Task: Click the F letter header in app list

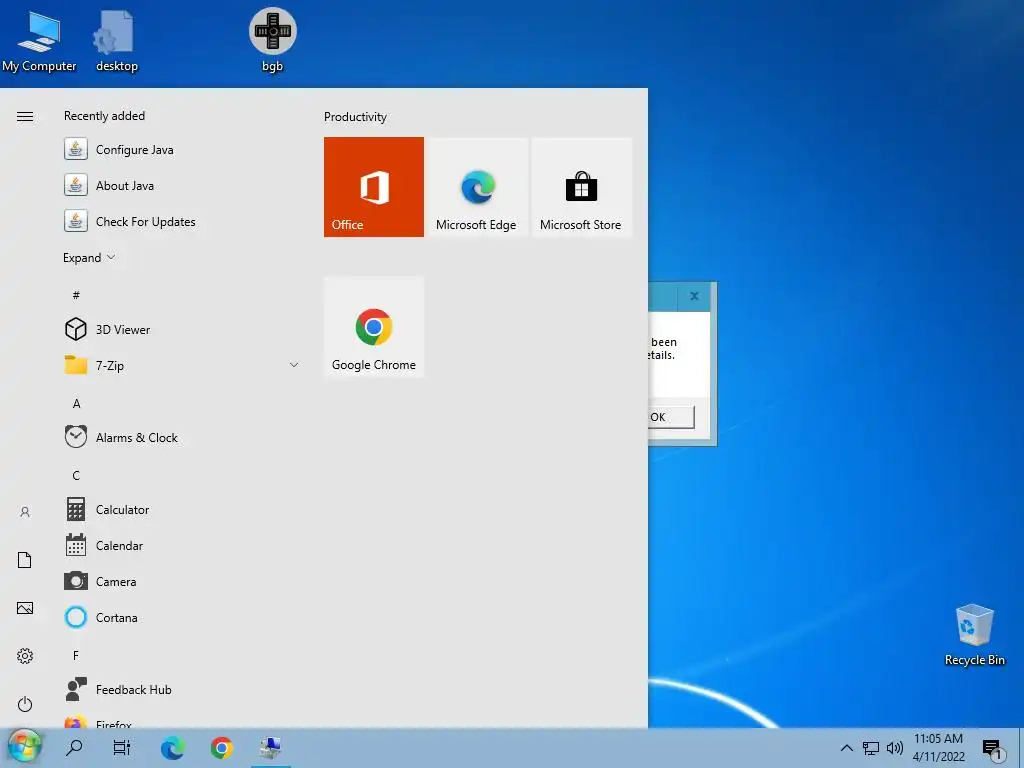Action: coord(76,655)
